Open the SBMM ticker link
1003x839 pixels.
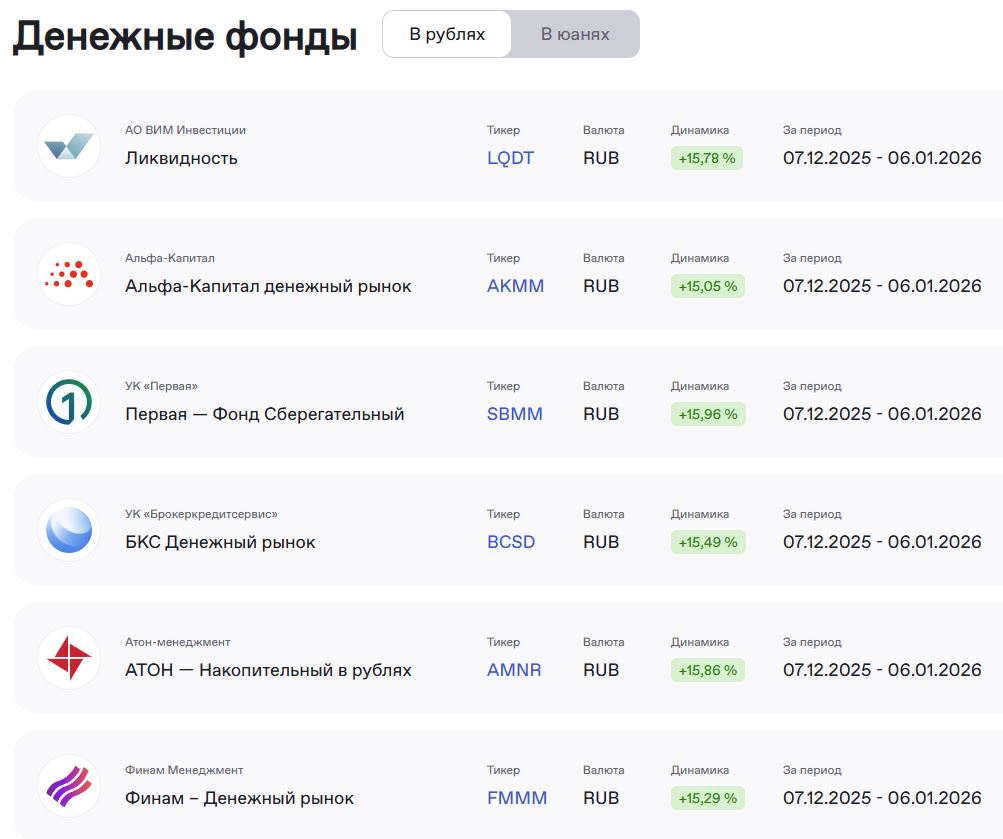tap(515, 414)
